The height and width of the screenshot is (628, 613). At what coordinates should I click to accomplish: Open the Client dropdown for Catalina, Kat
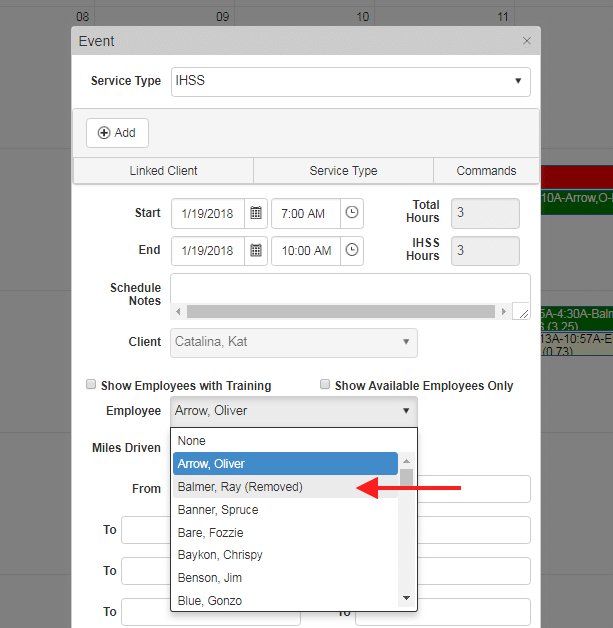pos(294,342)
